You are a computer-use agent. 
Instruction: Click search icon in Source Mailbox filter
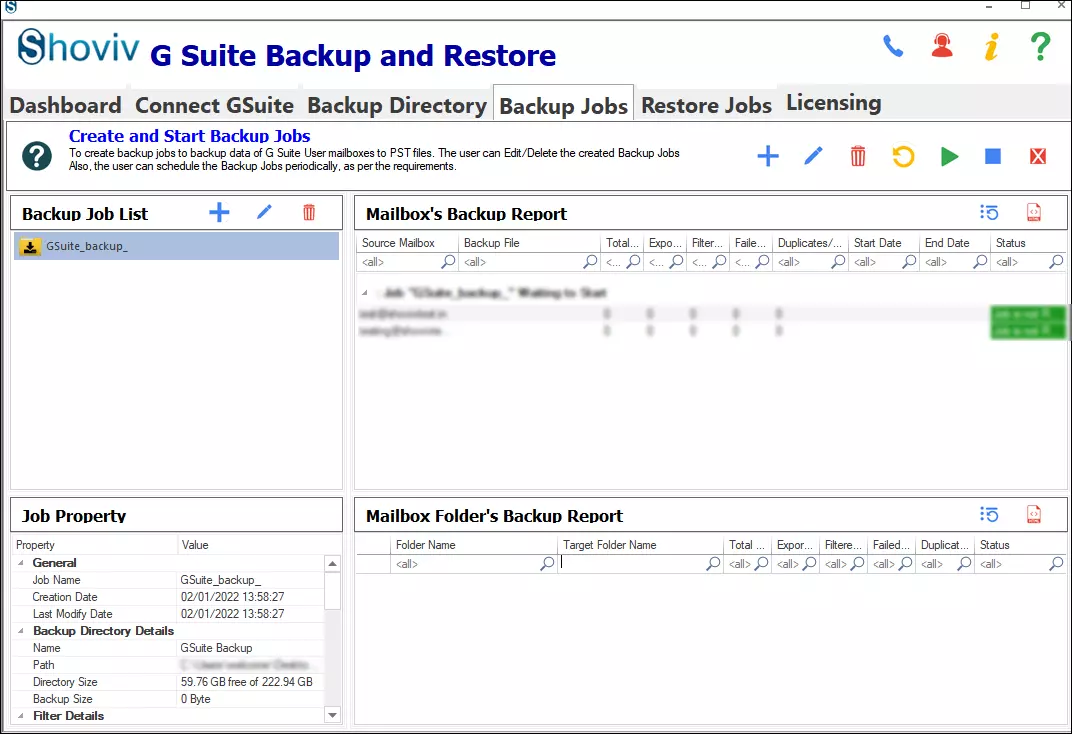tap(448, 261)
